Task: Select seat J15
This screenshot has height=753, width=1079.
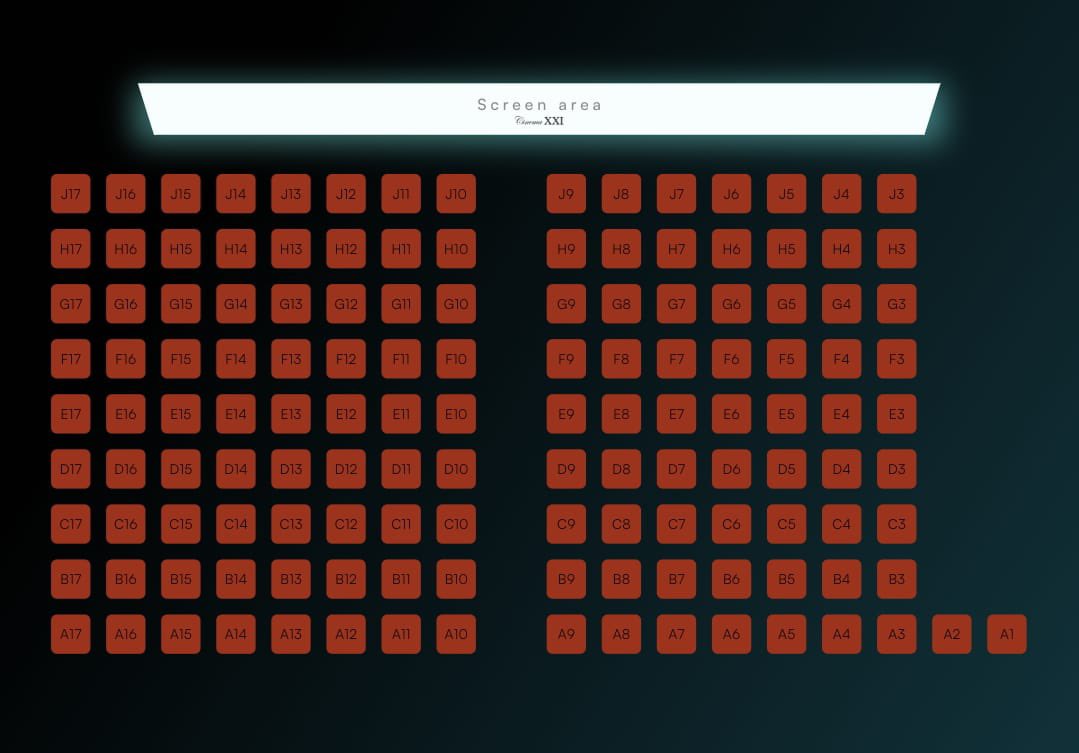Action: click(x=181, y=193)
